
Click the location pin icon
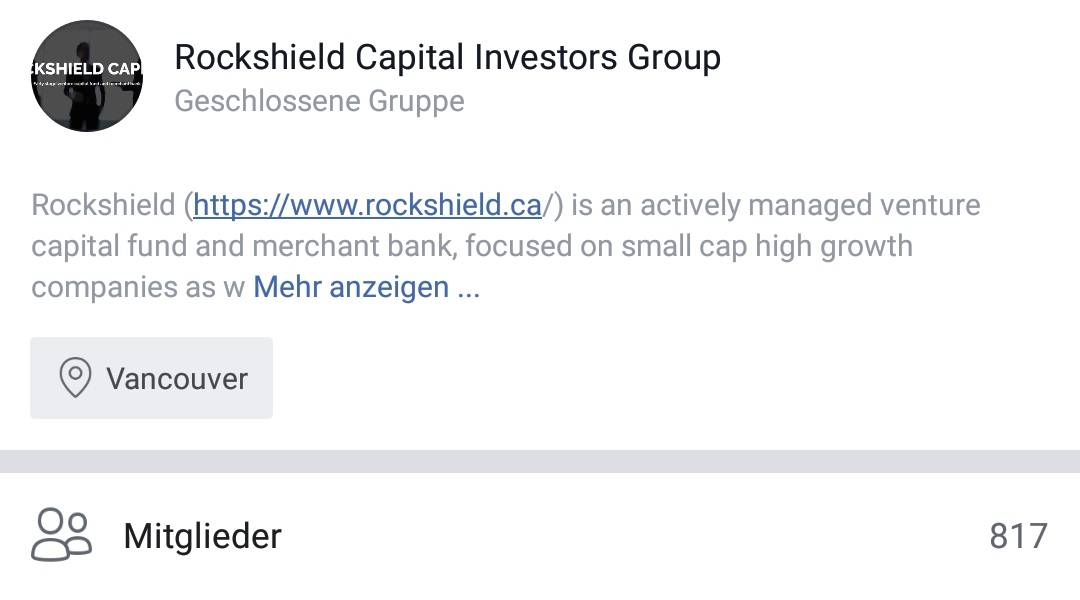[75, 378]
